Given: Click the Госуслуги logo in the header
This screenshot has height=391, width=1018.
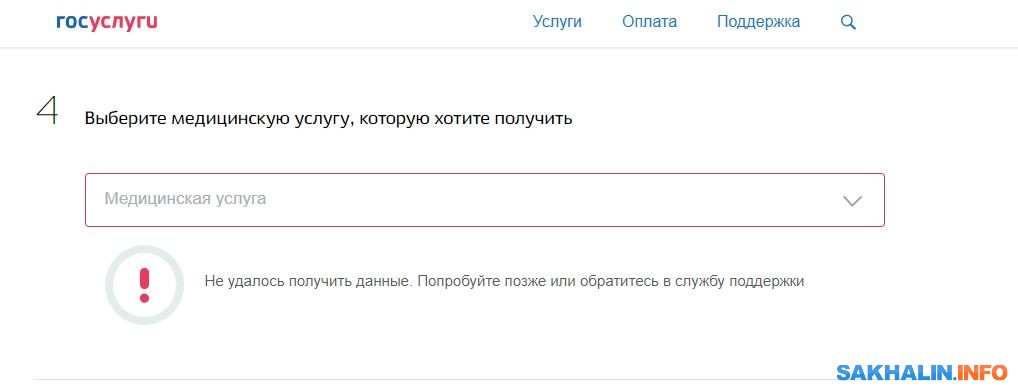Looking at the screenshot, I should click(107, 23).
